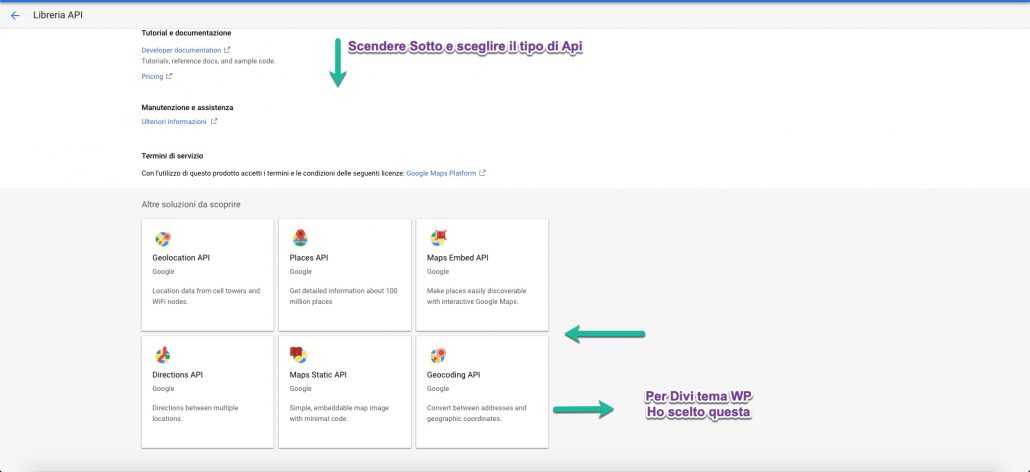Open the Developer documentation link

[181, 50]
